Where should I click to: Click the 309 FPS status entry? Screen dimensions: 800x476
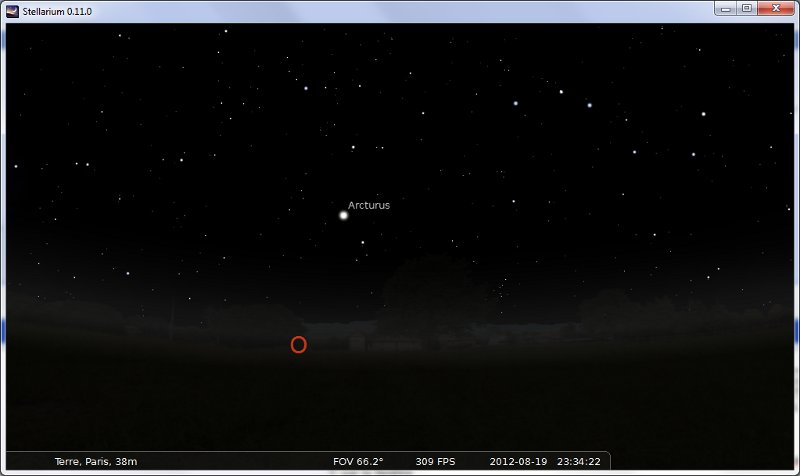(x=435, y=462)
